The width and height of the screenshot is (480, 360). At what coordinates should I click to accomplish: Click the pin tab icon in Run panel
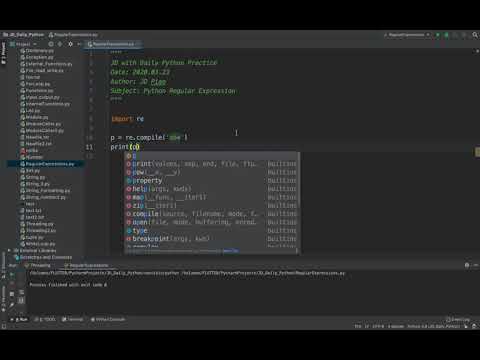coord(12,304)
